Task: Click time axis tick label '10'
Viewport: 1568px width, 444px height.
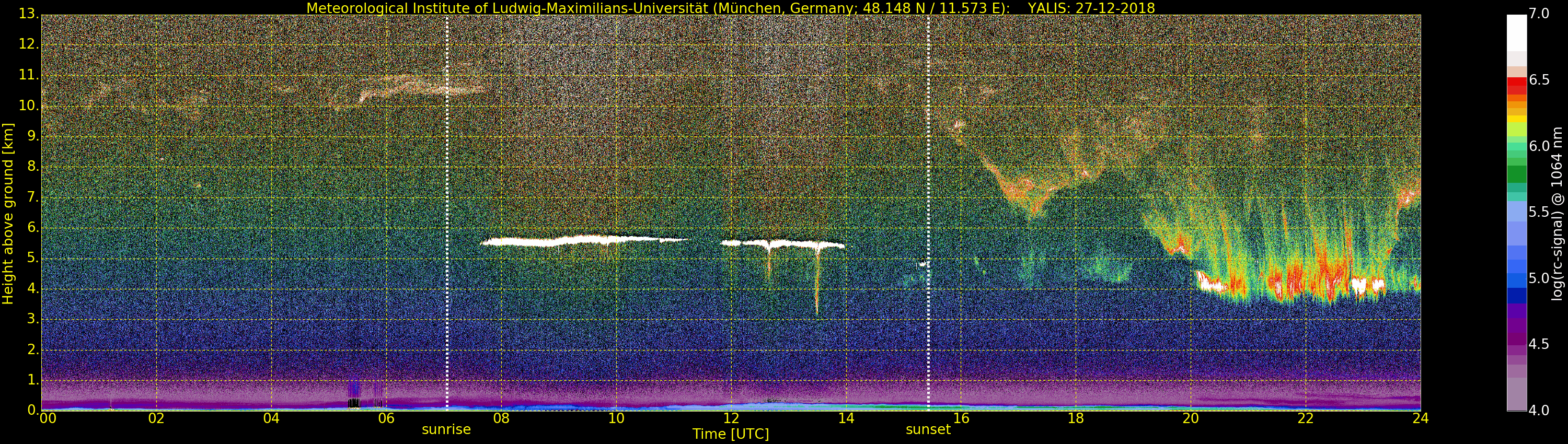Action: point(616,418)
